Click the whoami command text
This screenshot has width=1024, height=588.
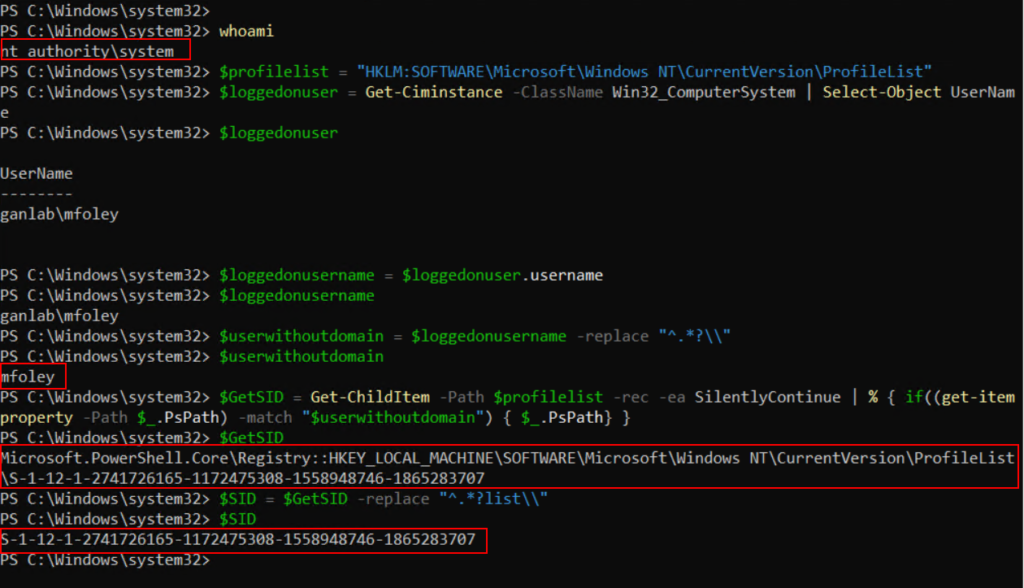[x=246, y=31]
